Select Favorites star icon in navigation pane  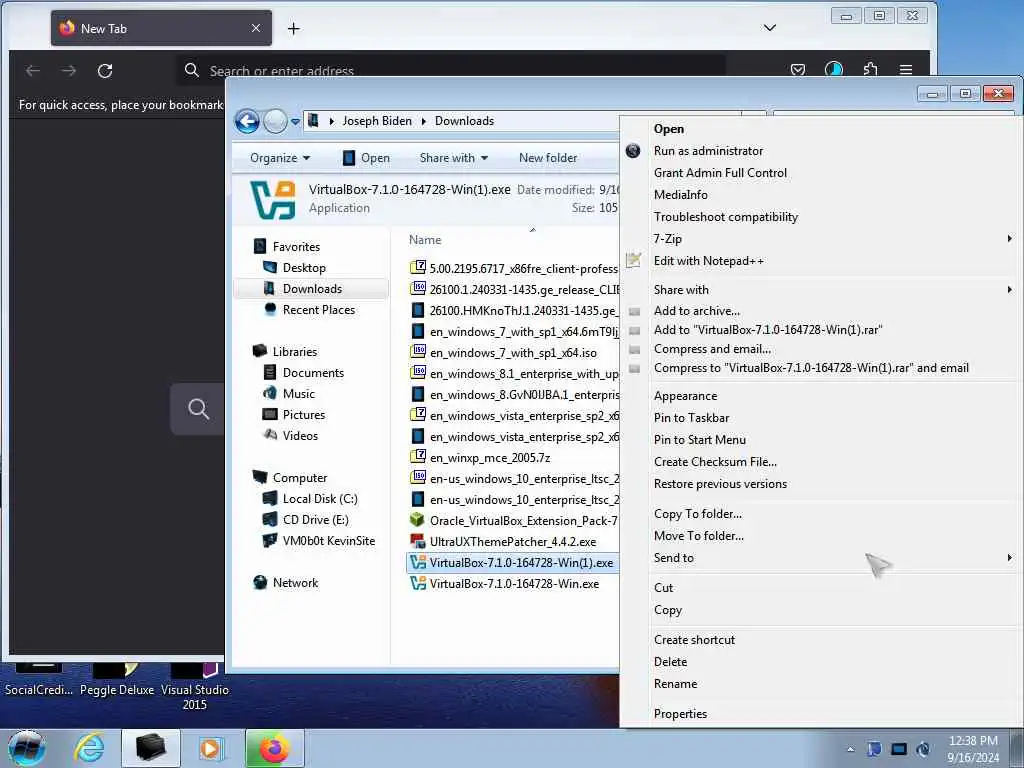260,246
